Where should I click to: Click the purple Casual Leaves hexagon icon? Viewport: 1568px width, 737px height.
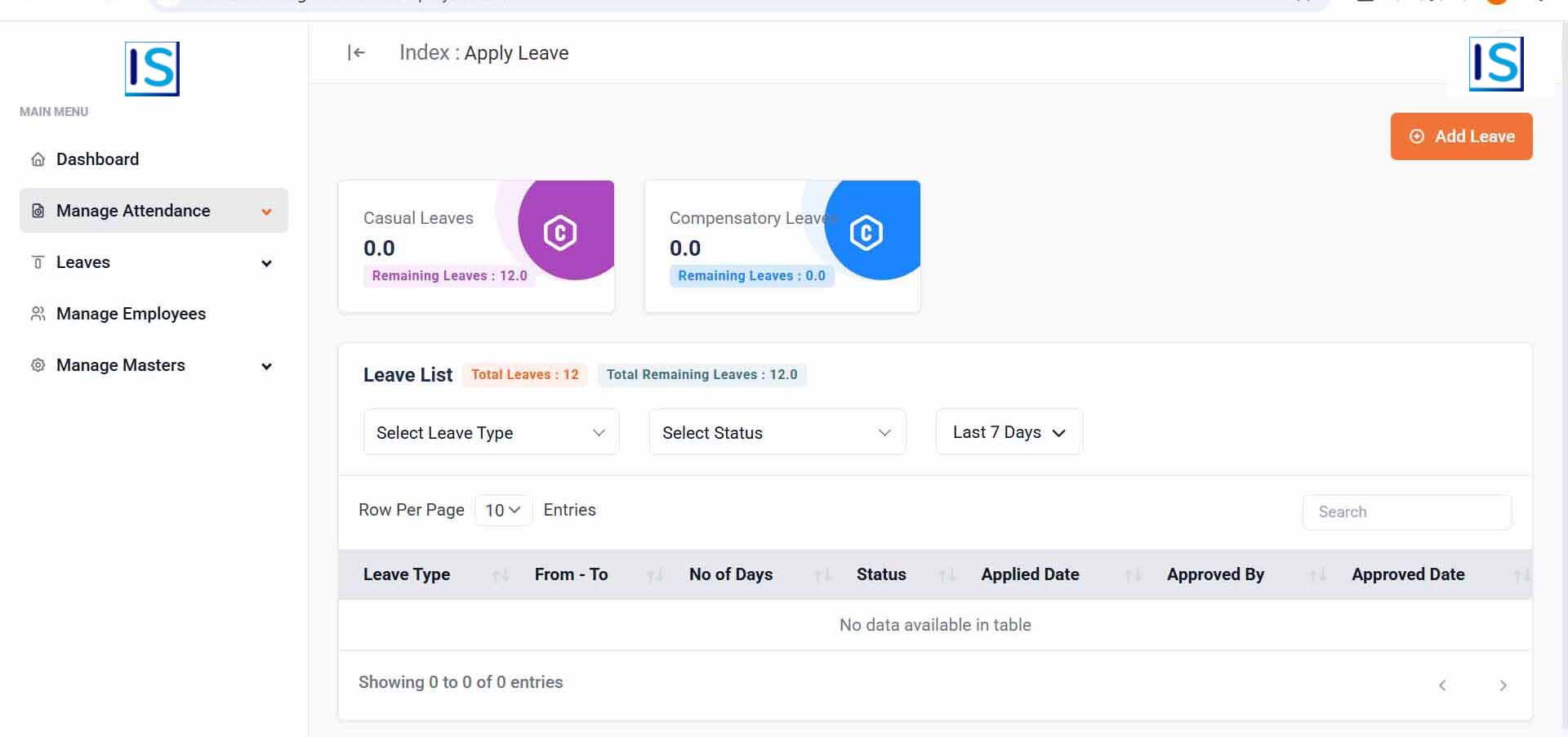(x=560, y=233)
